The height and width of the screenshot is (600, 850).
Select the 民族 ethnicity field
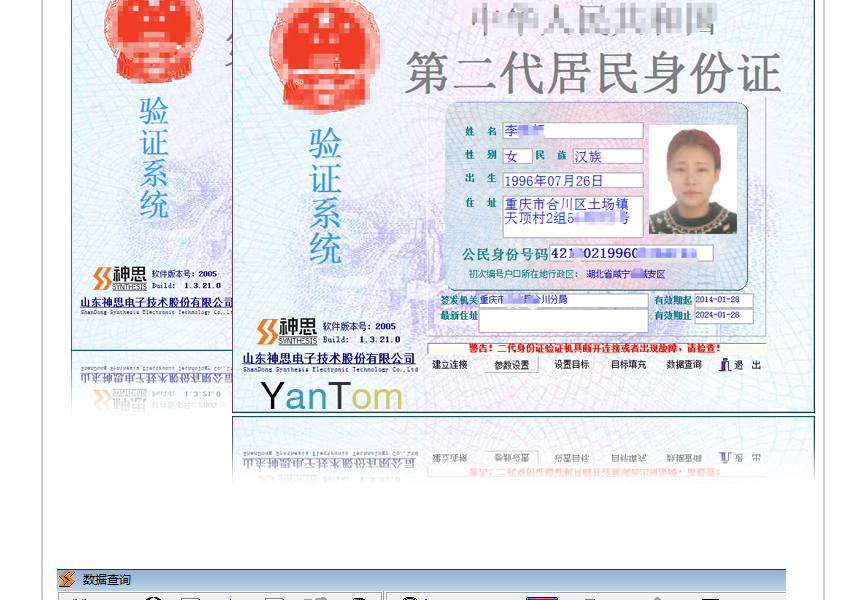[607, 156]
